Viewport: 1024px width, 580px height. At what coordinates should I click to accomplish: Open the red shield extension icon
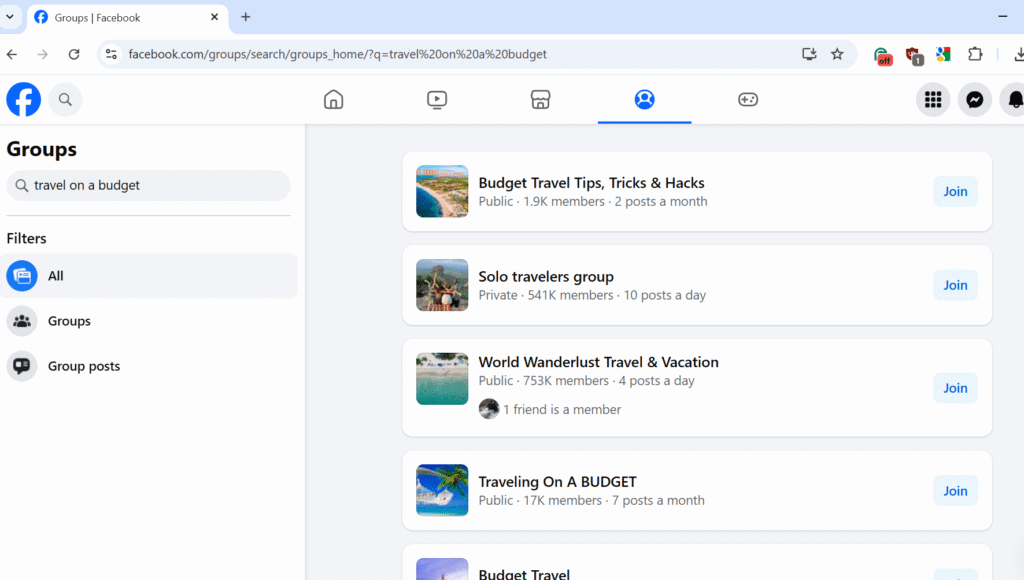(x=914, y=56)
